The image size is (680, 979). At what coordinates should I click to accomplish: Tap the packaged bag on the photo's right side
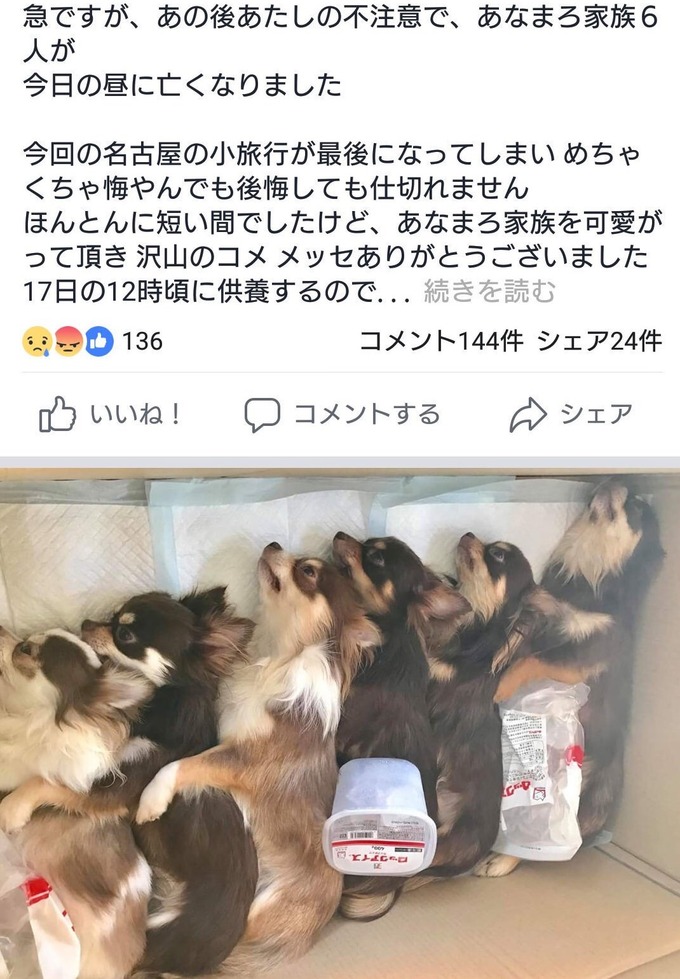tap(541, 769)
